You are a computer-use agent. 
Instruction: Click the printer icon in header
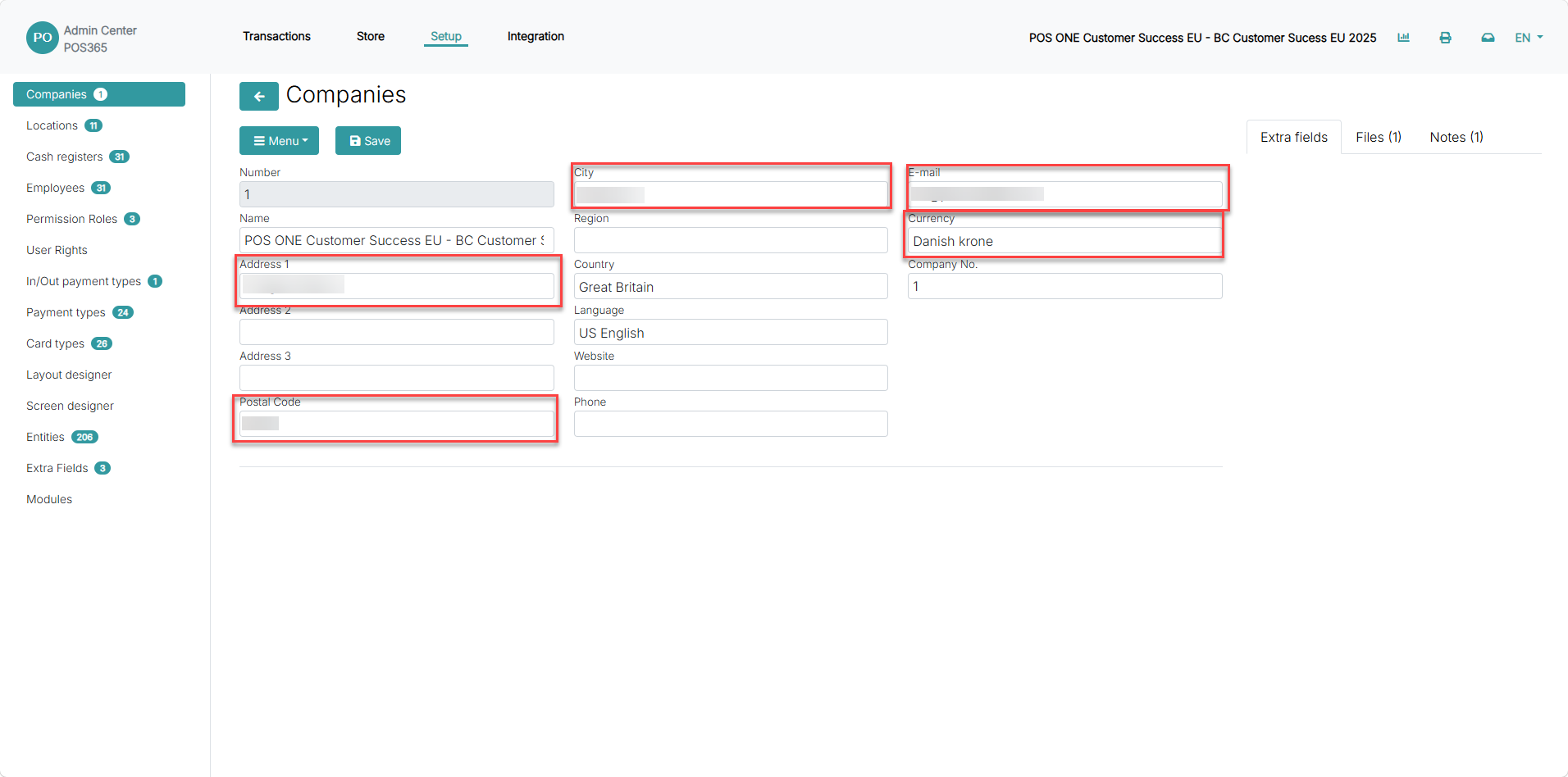click(1445, 38)
